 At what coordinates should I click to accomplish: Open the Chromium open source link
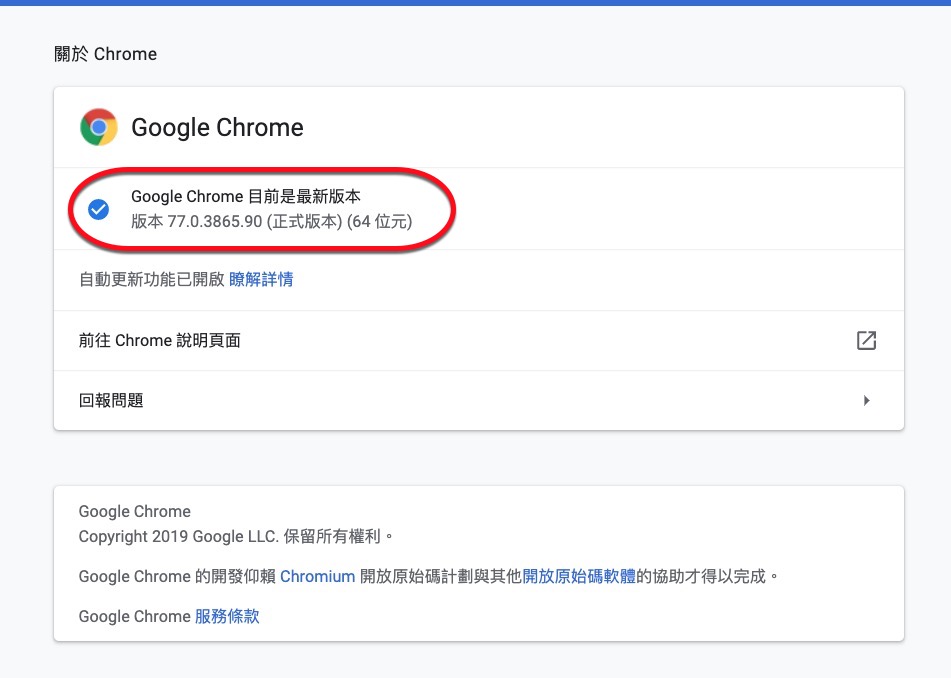[317, 576]
